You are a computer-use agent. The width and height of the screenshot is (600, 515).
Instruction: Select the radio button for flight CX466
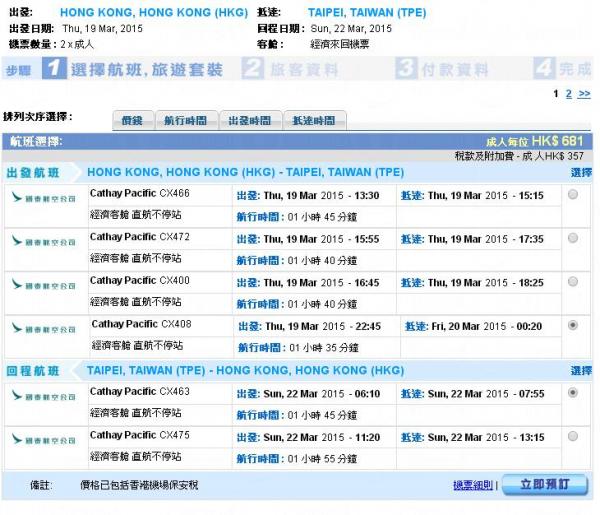(x=572, y=196)
